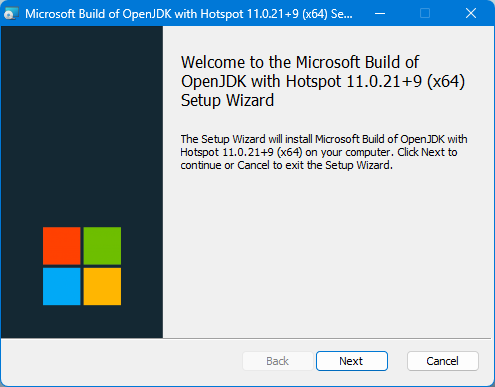Click the horizontal separator line above the buttons
The height and width of the screenshot is (387, 495).
[x=246, y=338]
